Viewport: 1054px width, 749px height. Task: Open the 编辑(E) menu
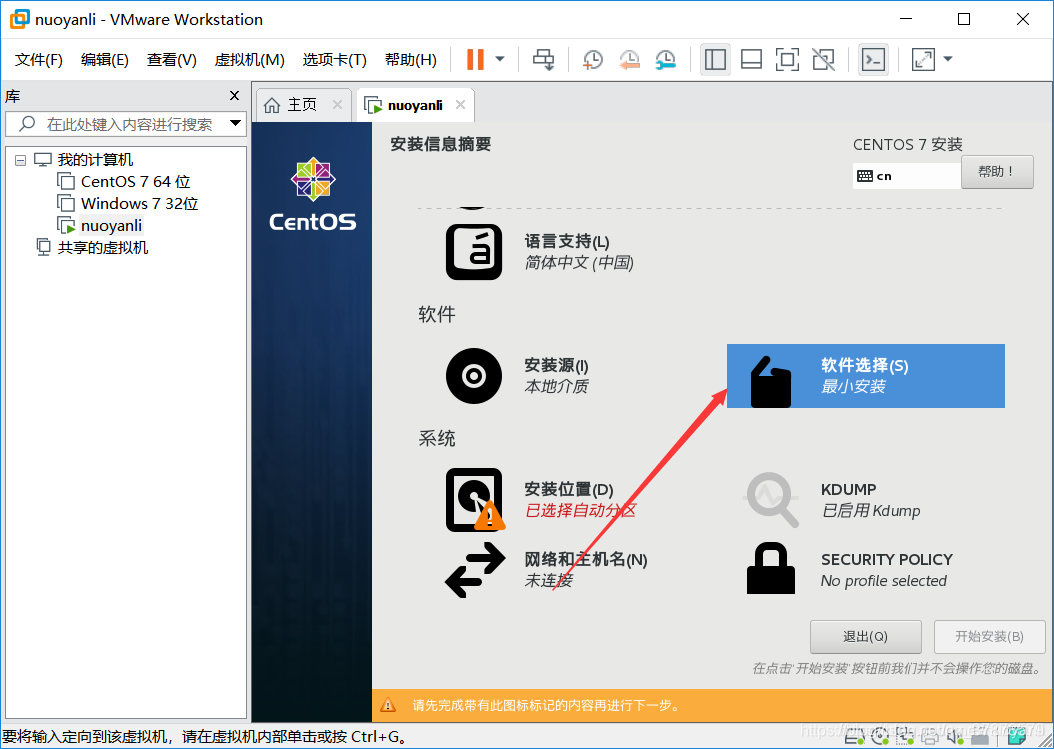[104, 60]
